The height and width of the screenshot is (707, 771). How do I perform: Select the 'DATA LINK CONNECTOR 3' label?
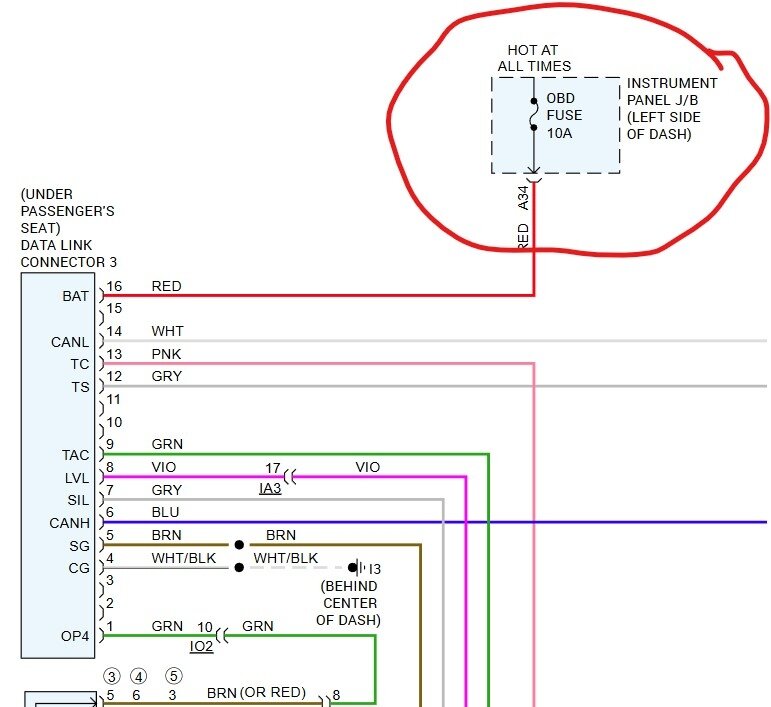tap(69, 254)
